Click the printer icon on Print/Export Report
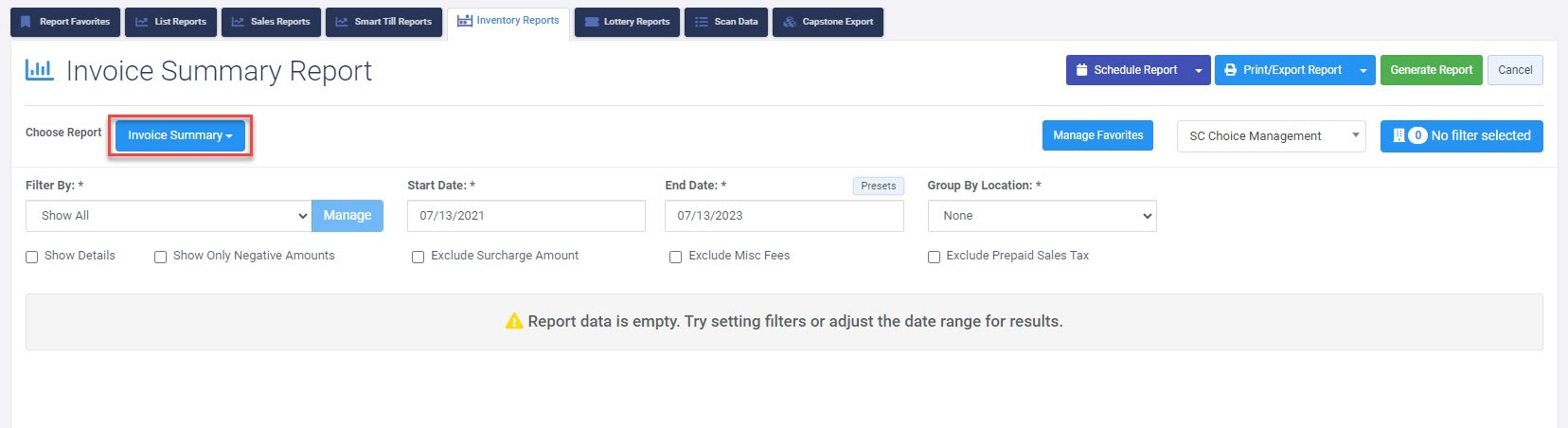This screenshot has height=428, width=1568. pyautogui.click(x=1231, y=70)
